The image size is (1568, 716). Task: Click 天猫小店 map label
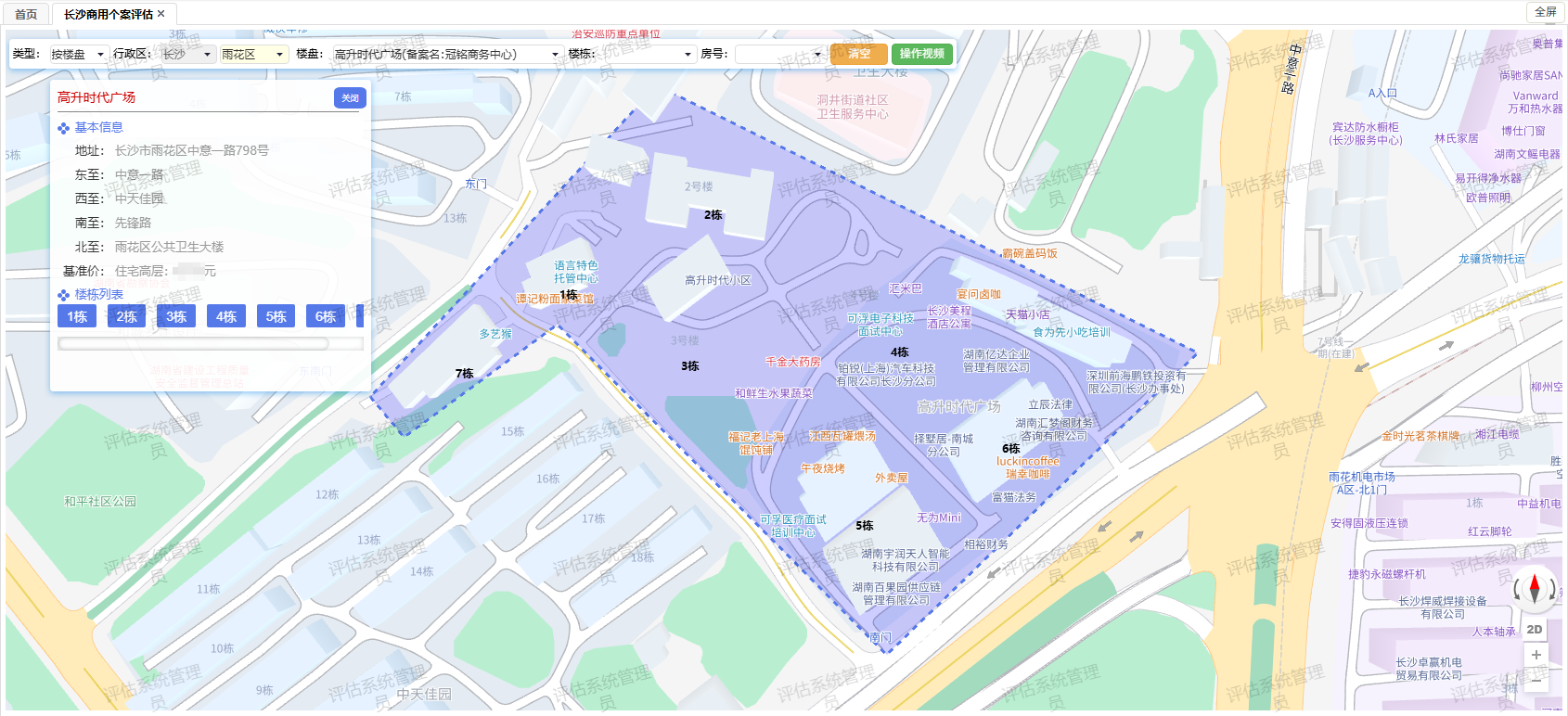(1028, 314)
